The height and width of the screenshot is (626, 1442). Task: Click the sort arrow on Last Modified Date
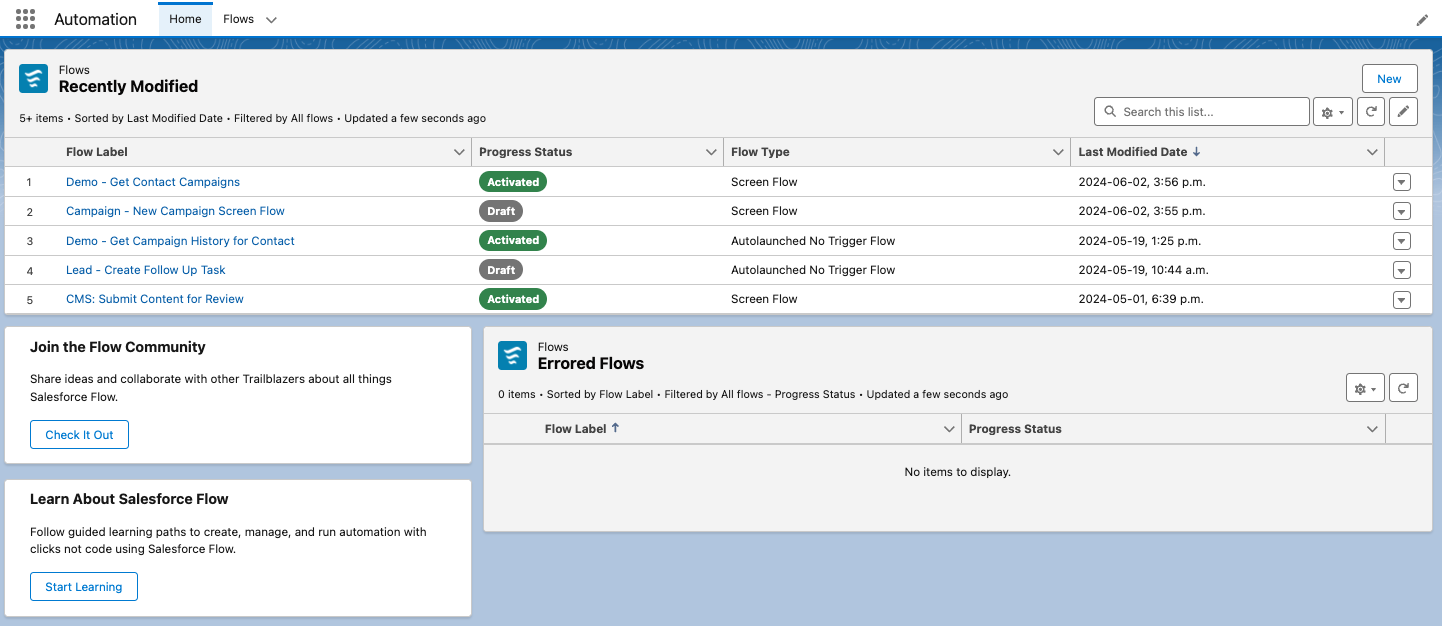click(1197, 152)
